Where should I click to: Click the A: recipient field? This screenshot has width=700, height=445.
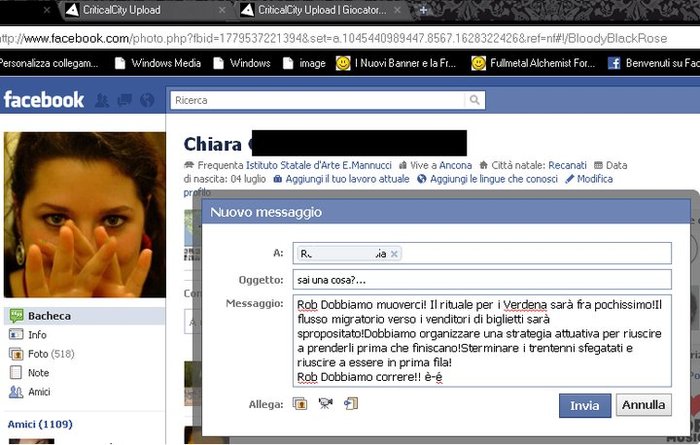coord(482,254)
